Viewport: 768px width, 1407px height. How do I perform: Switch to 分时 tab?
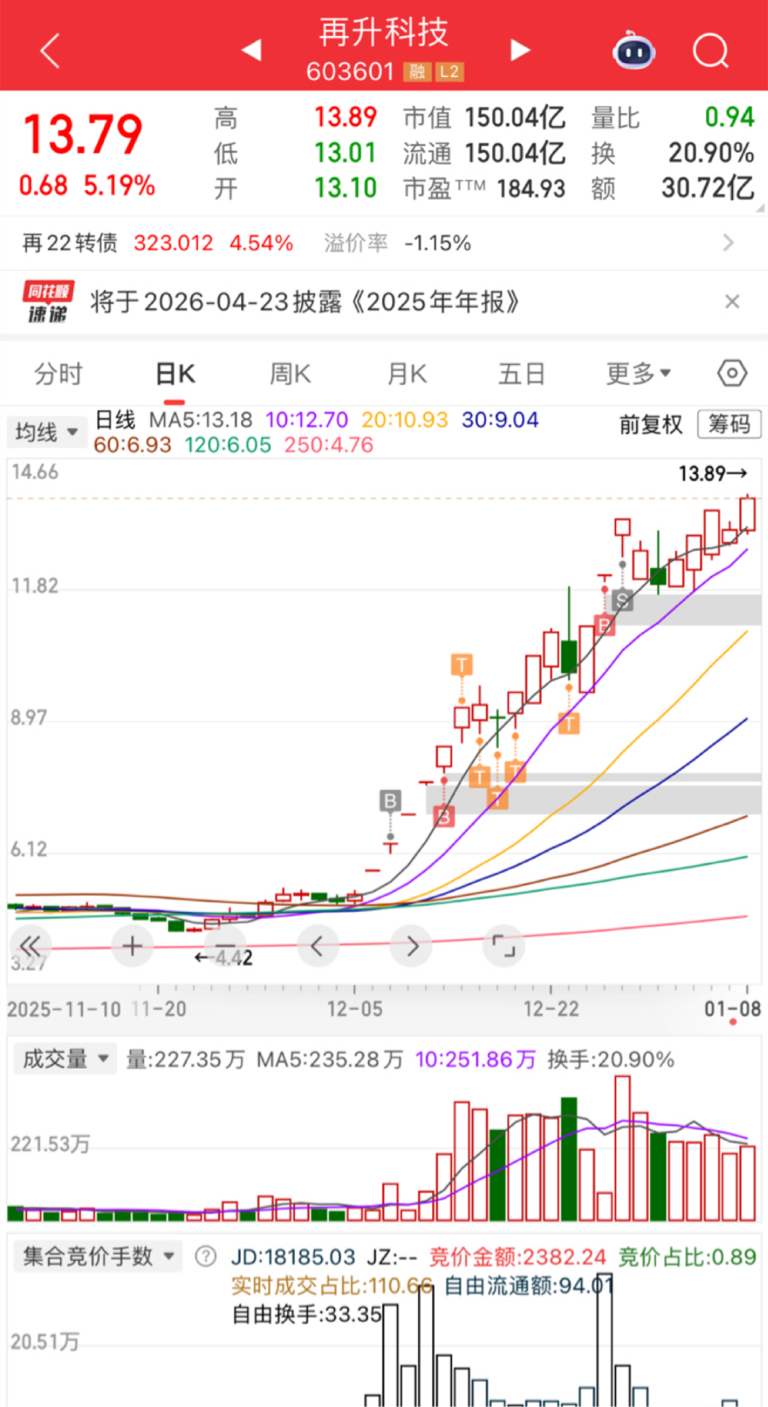point(58,375)
